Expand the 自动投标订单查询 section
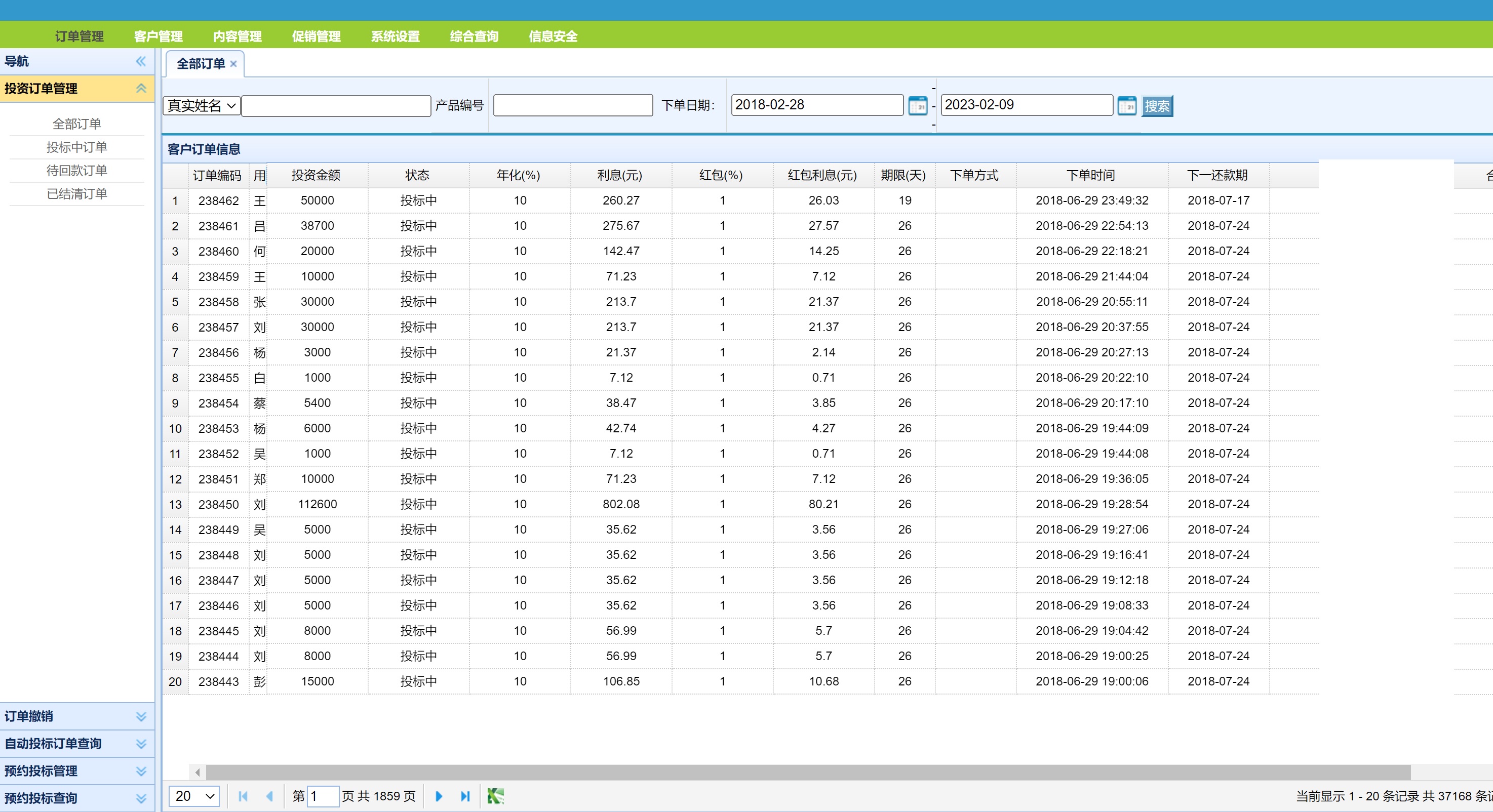 pos(141,744)
